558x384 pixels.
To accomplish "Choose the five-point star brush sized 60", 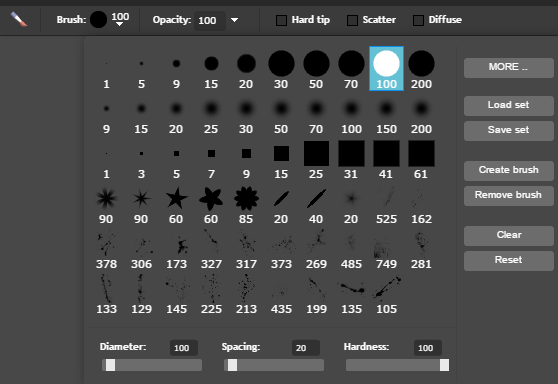I will point(177,198).
